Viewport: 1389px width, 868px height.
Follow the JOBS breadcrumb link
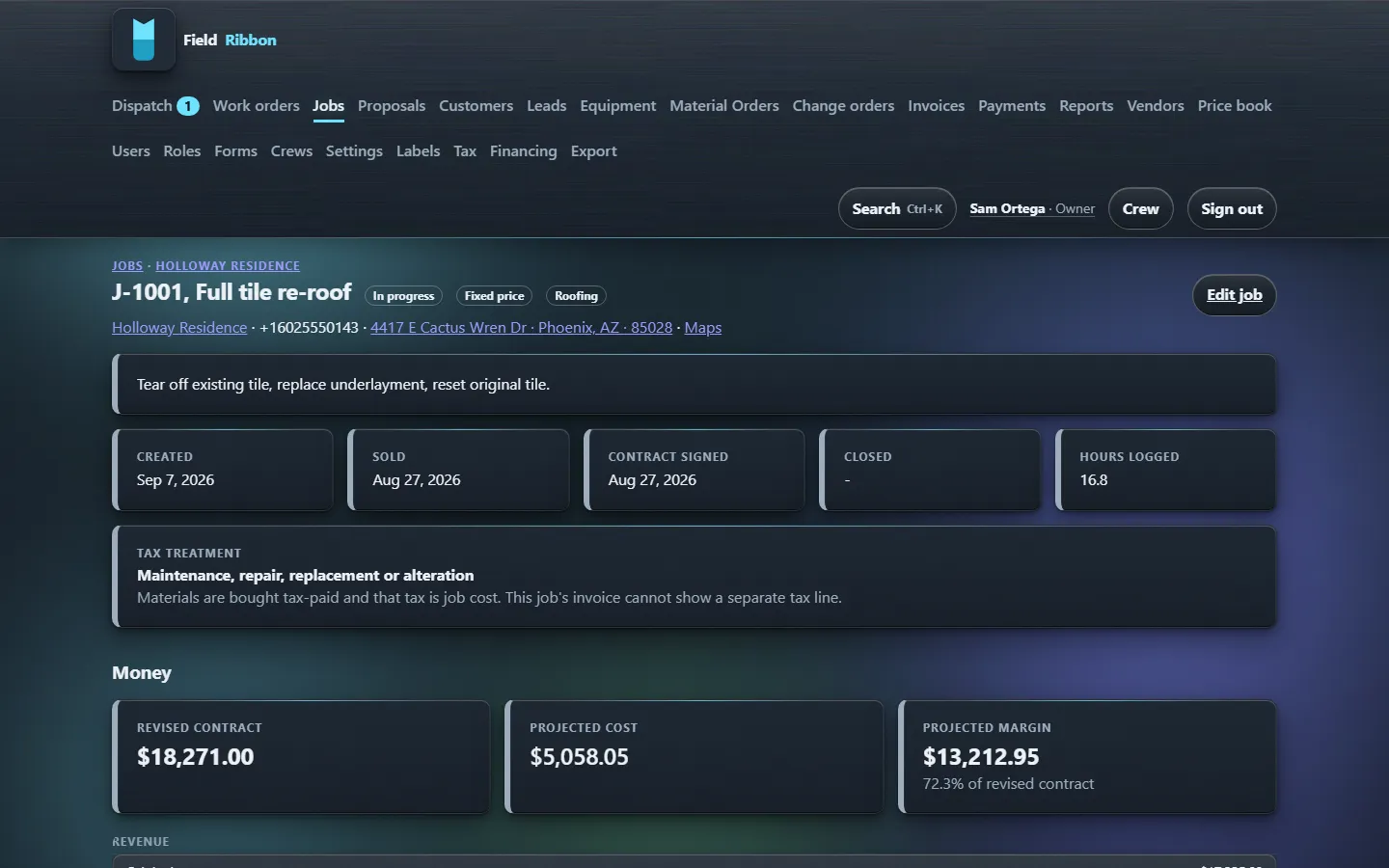[127, 266]
